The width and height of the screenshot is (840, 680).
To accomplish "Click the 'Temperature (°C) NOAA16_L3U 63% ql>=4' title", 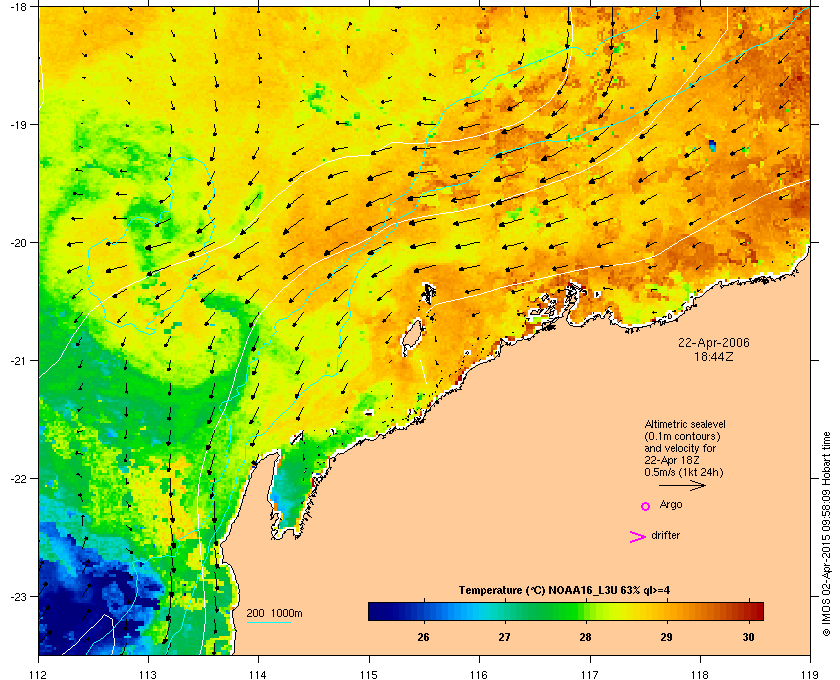I will pos(564,591).
